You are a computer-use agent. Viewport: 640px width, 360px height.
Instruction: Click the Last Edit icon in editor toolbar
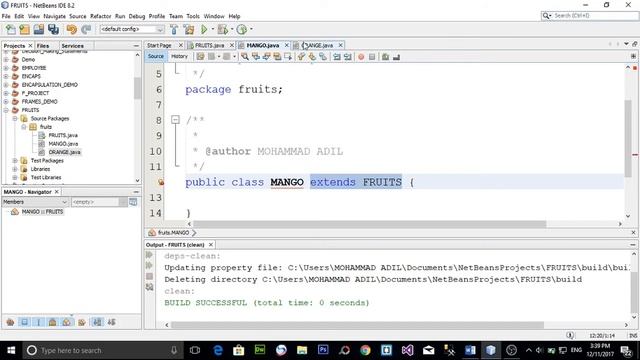(x=200, y=57)
